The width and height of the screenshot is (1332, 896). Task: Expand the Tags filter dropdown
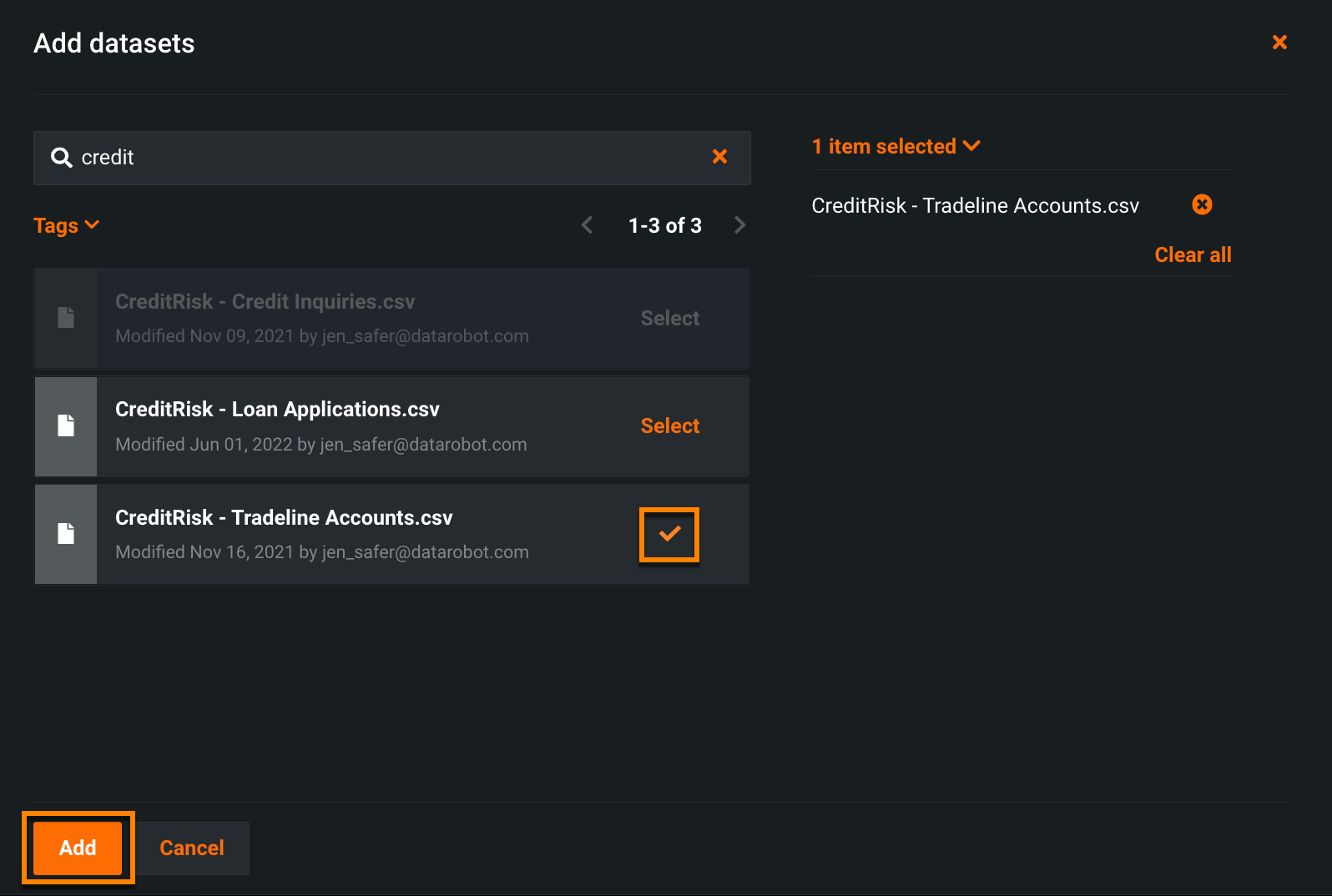click(66, 226)
